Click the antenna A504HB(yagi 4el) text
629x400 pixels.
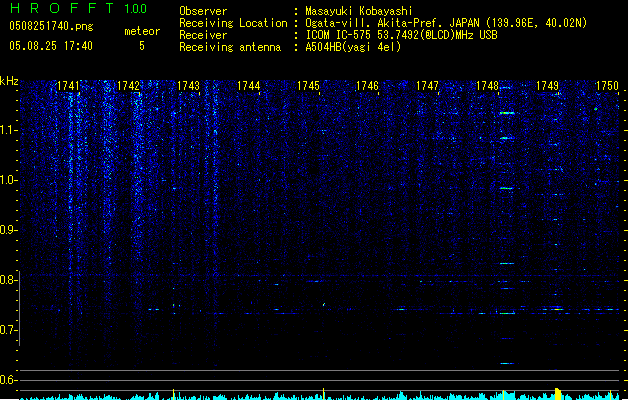(353, 47)
